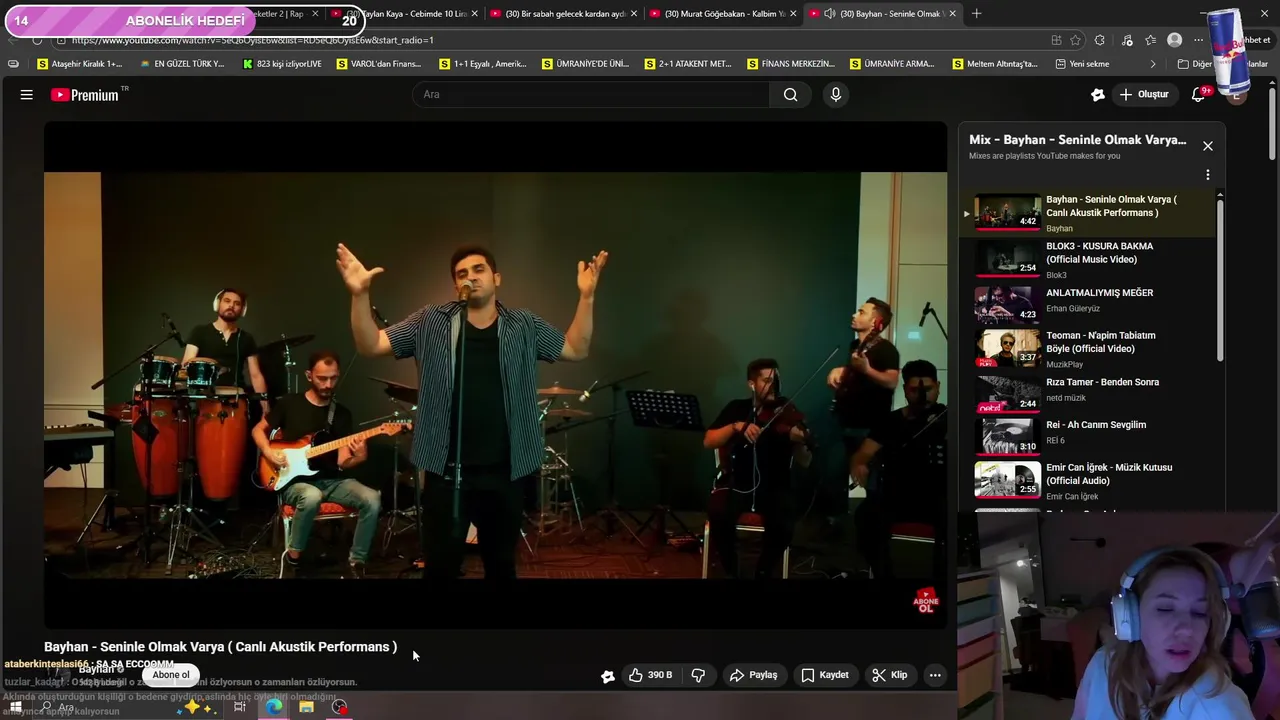The height and width of the screenshot is (720, 1280).
Task: Open 823 kişi izliyor LIVE bookmark
Action: click(282, 64)
